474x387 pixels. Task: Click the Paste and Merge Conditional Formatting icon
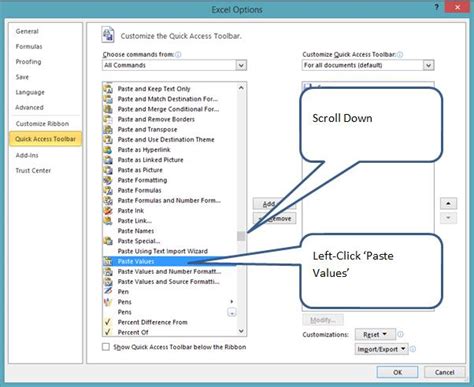click(x=108, y=109)
